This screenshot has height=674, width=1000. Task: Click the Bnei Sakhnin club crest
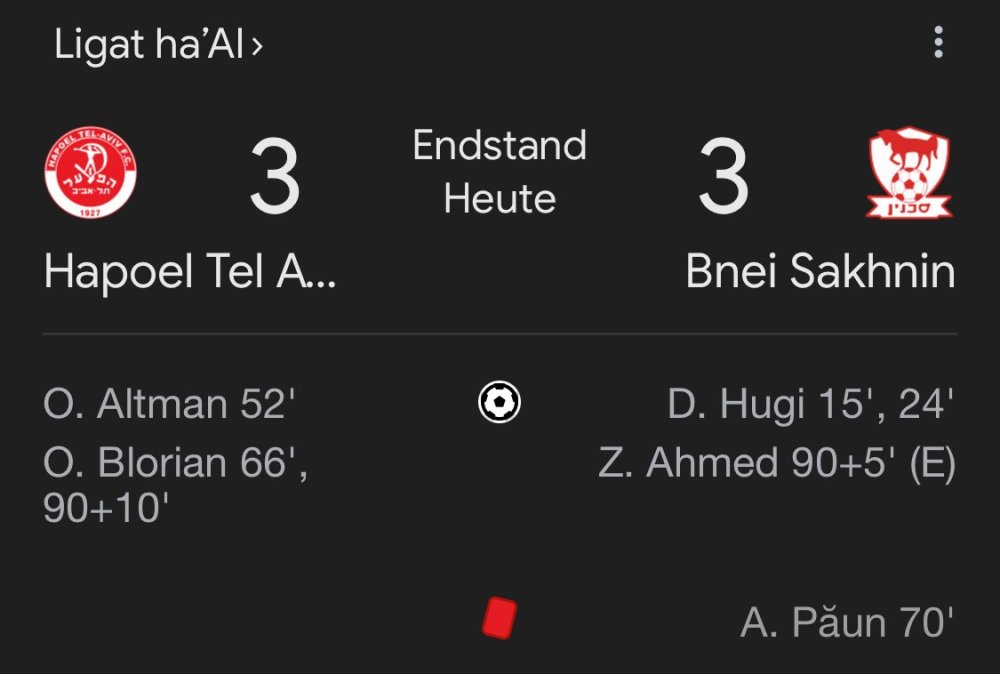point(909,173)
